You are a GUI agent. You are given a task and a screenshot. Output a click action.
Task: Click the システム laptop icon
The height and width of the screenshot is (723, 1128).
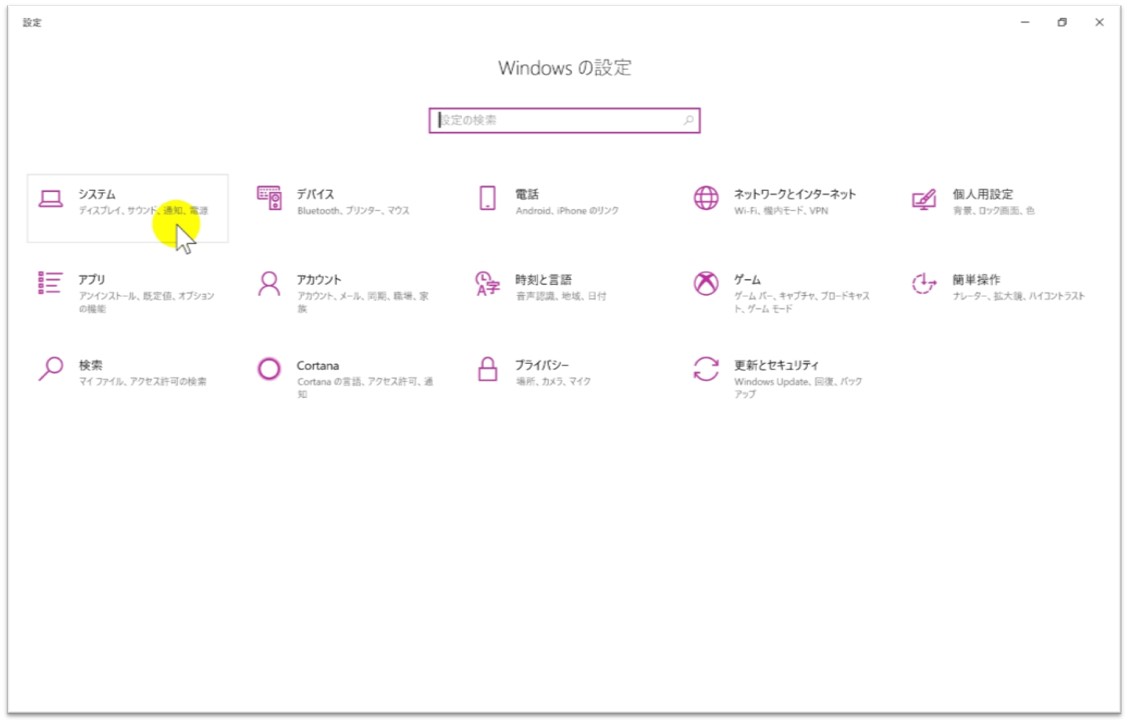tap(50, 199)
